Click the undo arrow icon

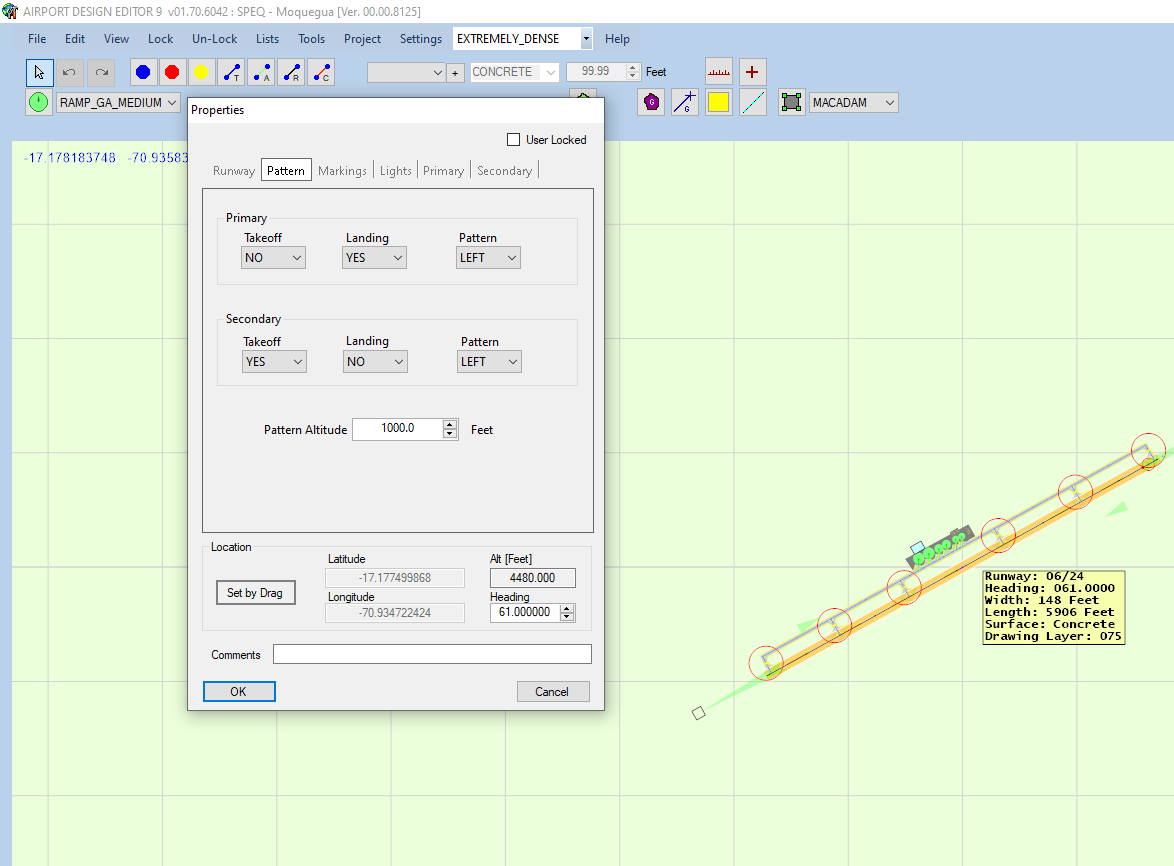coord(69,73)
